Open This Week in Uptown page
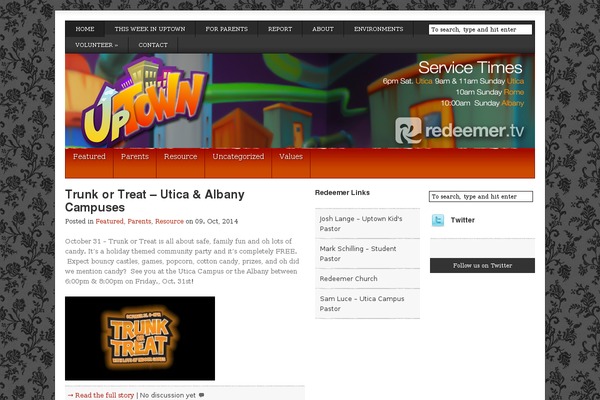Viewport: 600px width, 400px height. click(x=150, y=29)
